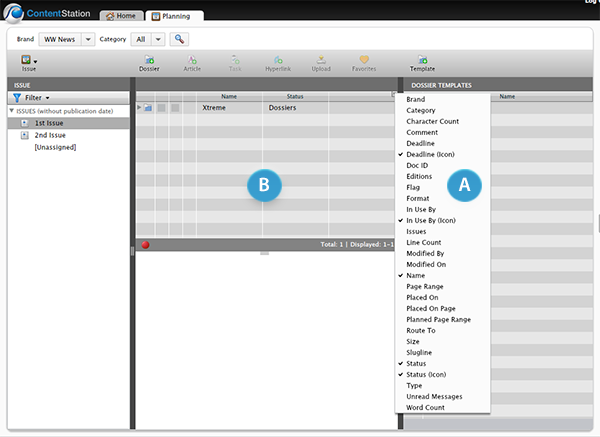Uncheck the In Use By (Icon) column
The image size is (600, 437).
click(x=434, y=220)
